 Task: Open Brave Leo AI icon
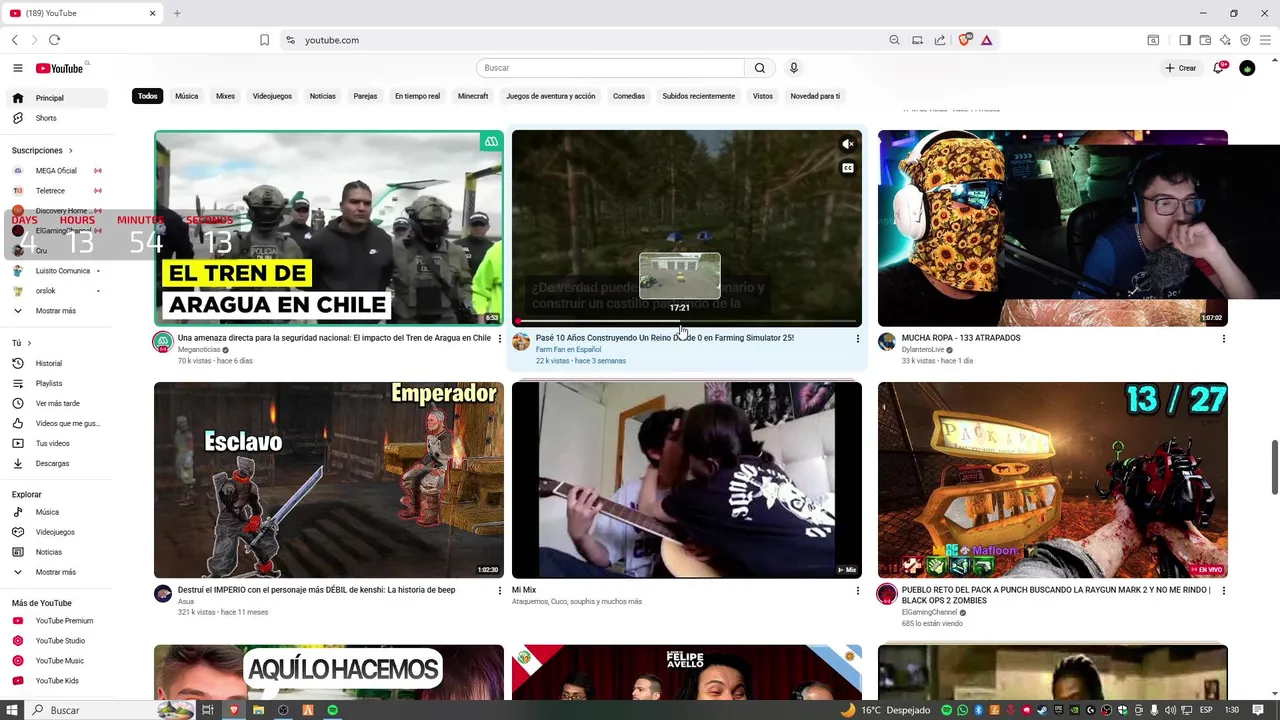1225,40
